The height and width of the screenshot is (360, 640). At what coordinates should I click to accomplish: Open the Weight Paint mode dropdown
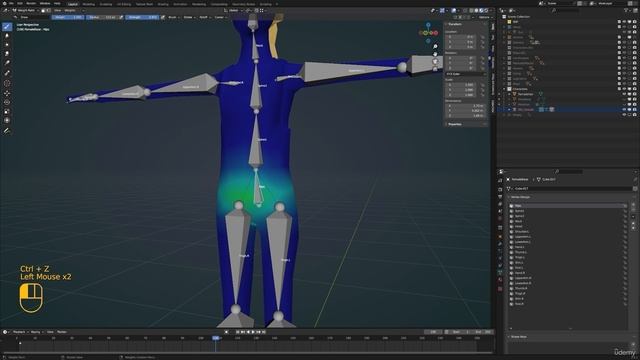tap(26, 10)
